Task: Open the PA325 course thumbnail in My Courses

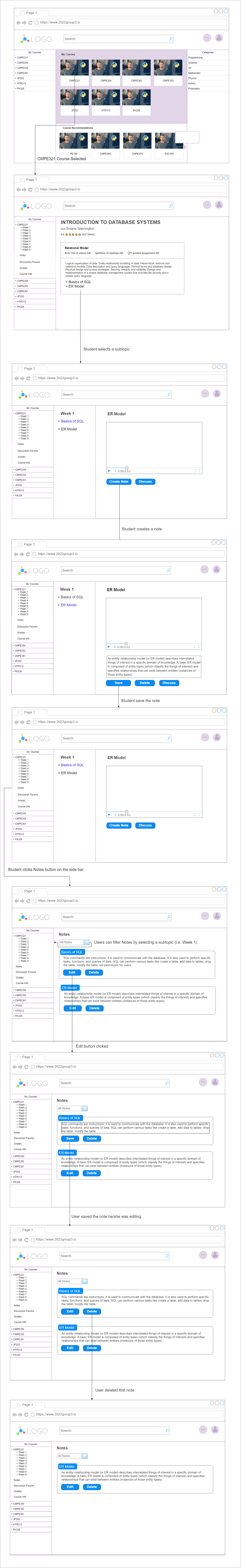Action: click(x=137, y=97)
